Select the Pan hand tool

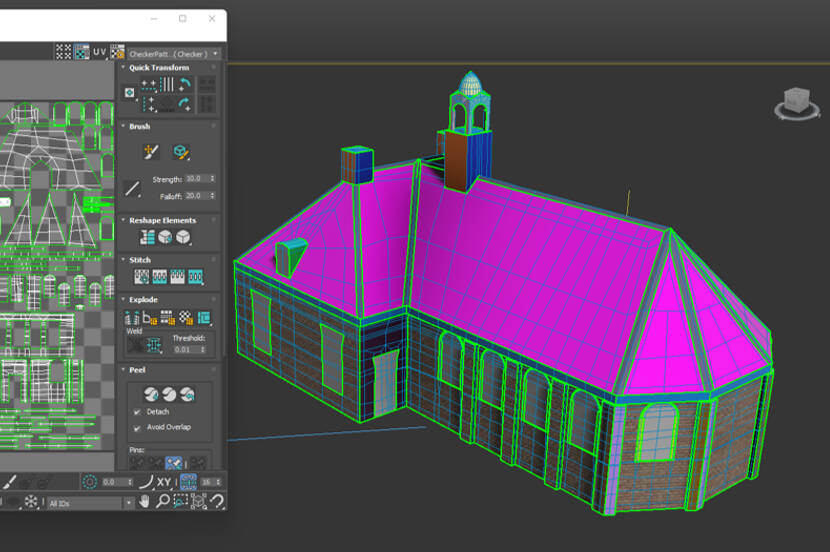click(144, 502)
